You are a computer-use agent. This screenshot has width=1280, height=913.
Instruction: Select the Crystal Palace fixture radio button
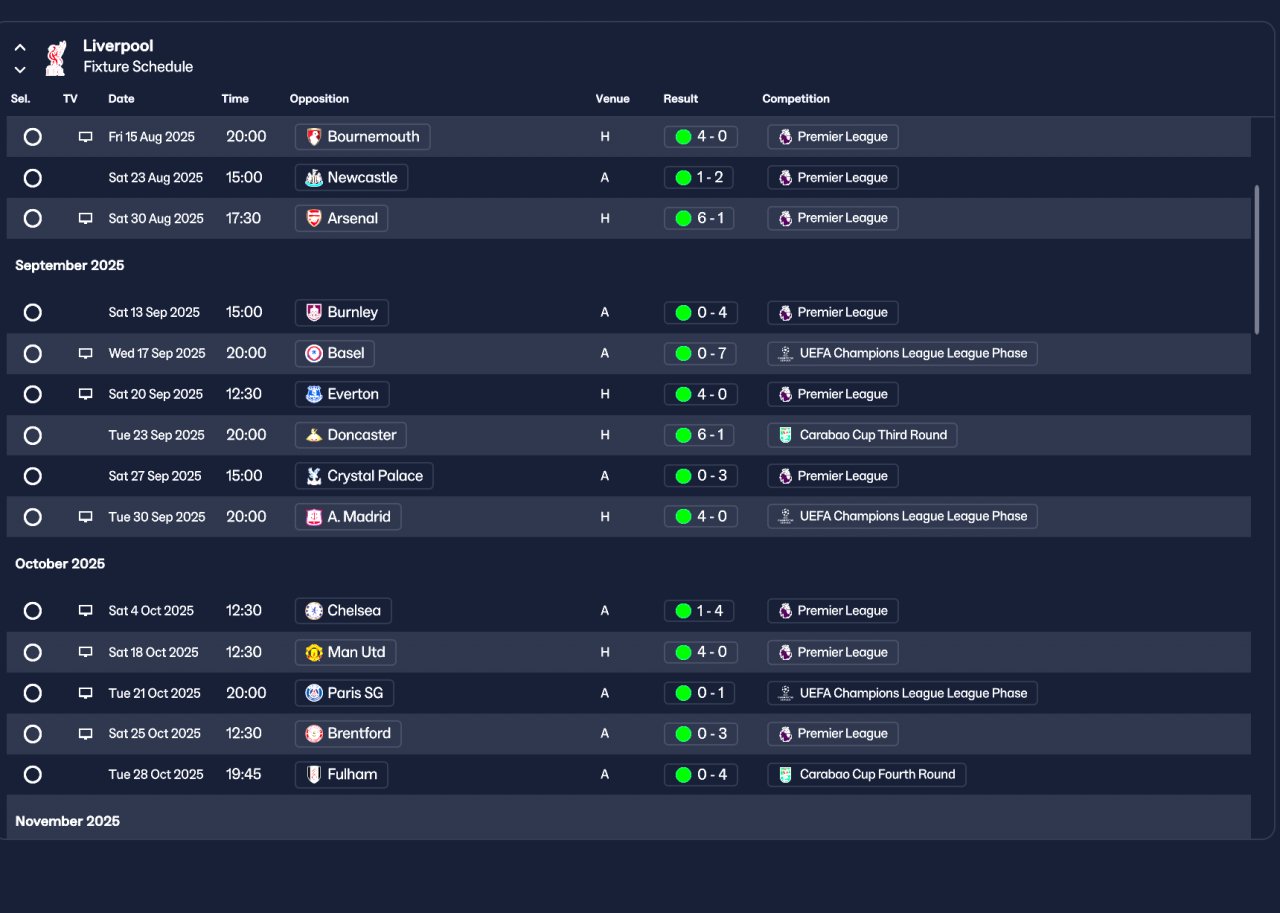click(x=33, y=476)
